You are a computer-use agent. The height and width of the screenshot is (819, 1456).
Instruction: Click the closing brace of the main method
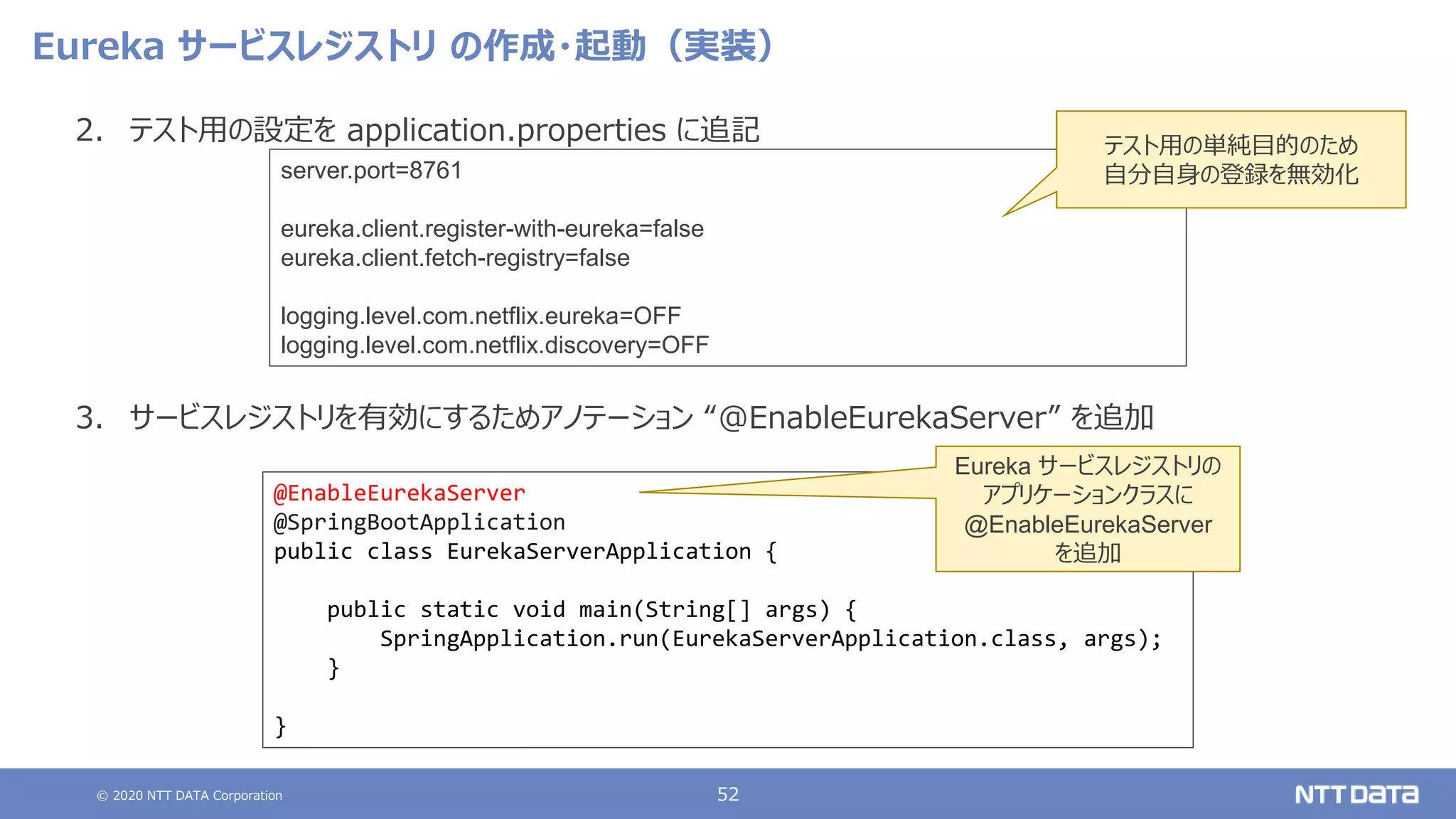(333, 668)
